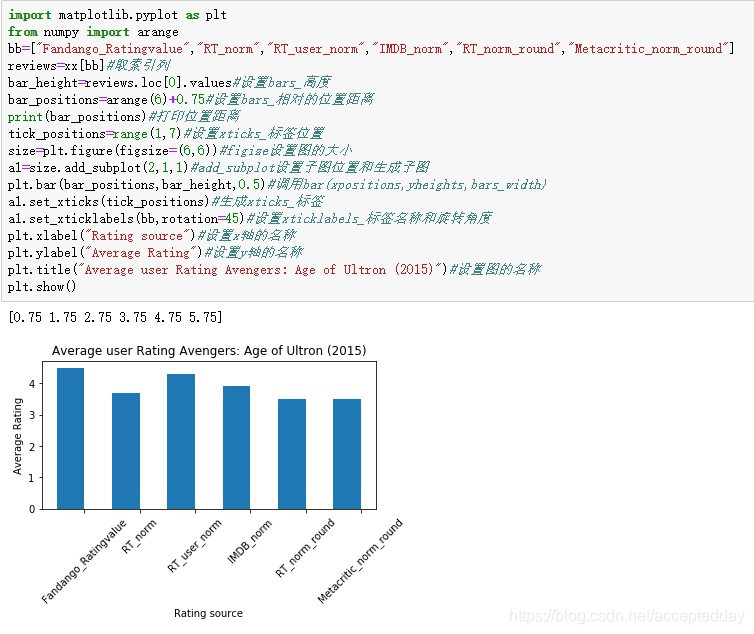Click the 'a1=size.add_subplot(2,1,1)' line

(218, 167)
